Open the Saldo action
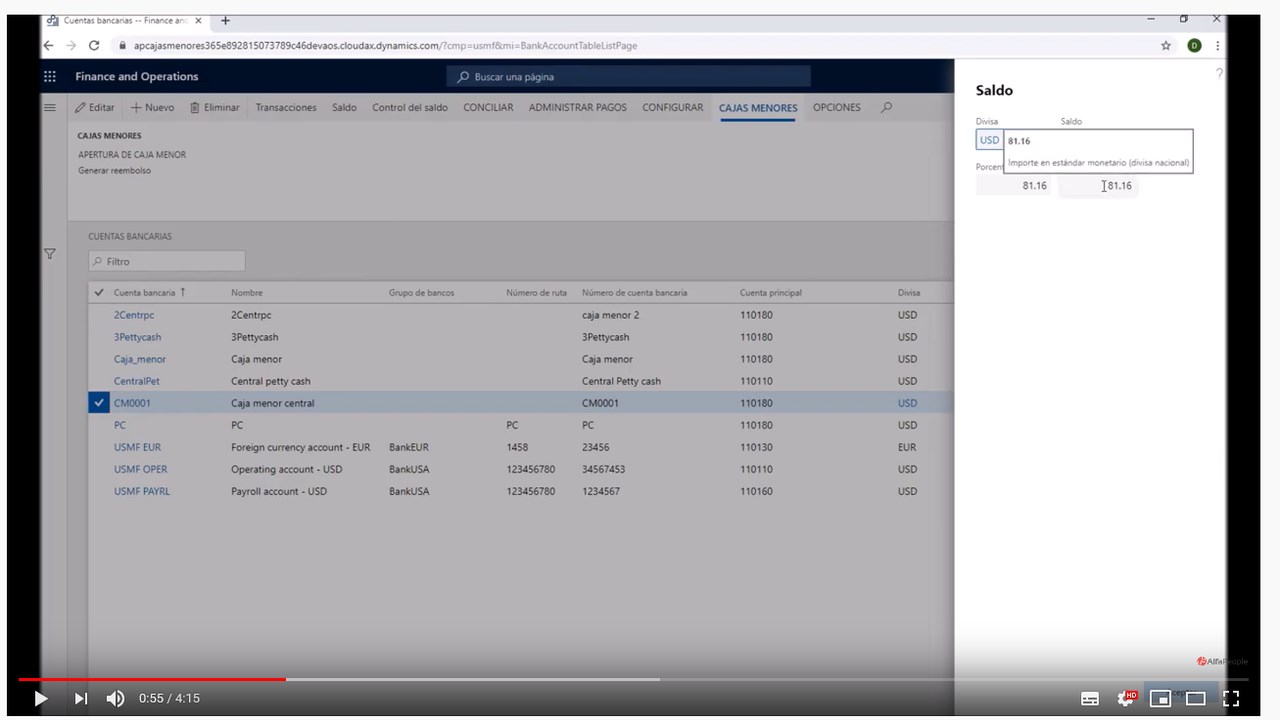Image resolution: width=1280 pixels, height=720 pixels. pos(344,107)
